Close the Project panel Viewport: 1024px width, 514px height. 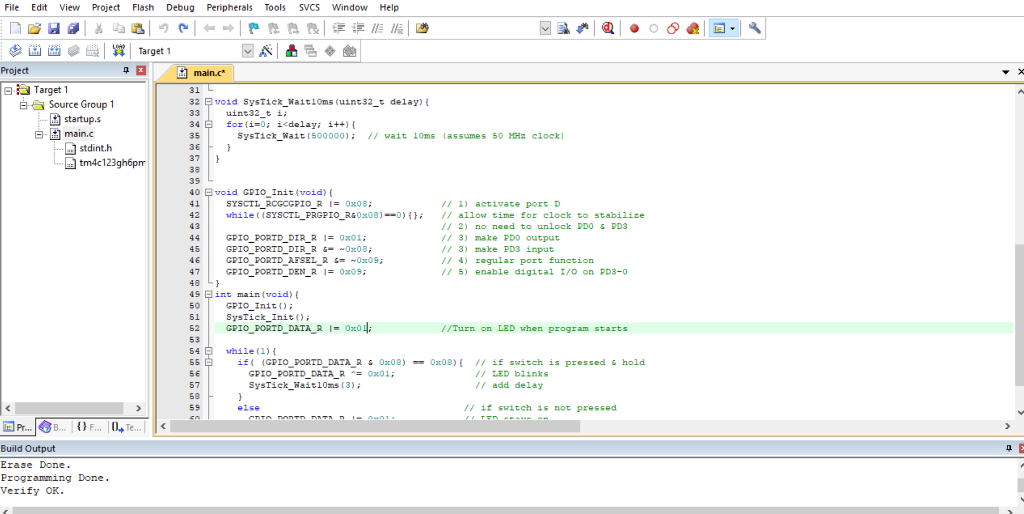click(x=140, y=71)
